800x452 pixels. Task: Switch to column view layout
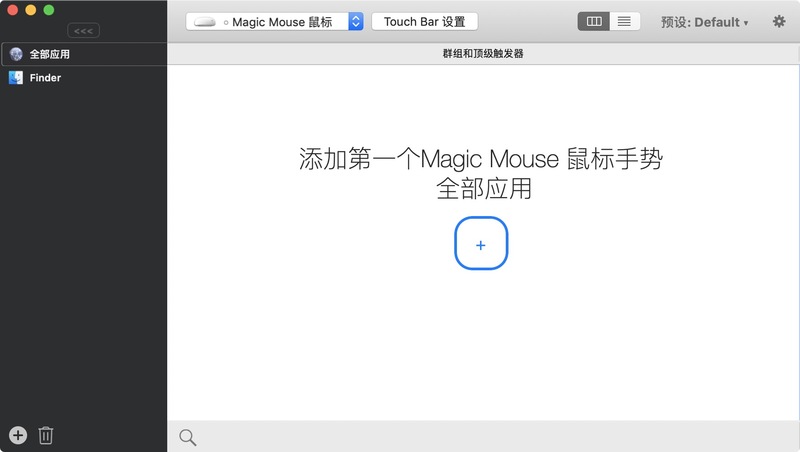pos(593,21)
